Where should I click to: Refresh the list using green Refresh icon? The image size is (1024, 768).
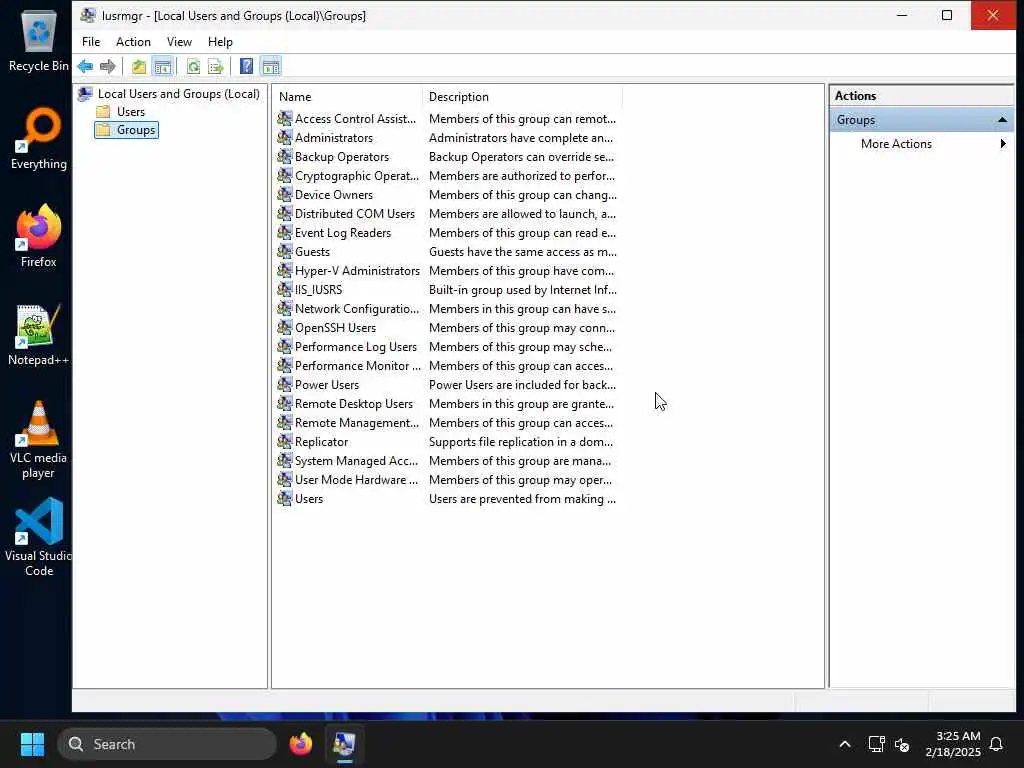pyautogui.click(x=193, y=66)
